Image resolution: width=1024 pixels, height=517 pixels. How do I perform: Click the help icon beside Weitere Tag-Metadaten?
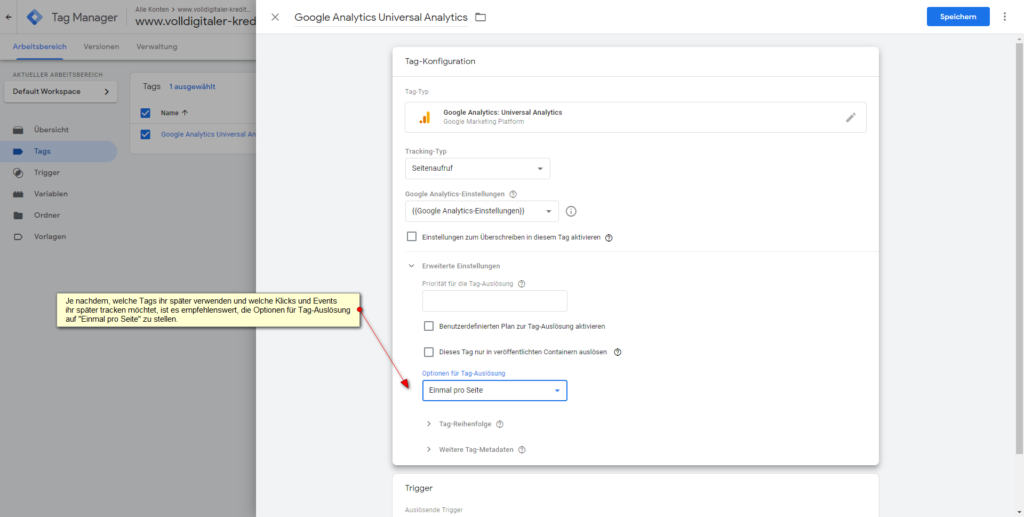click(x=522, y=450)
